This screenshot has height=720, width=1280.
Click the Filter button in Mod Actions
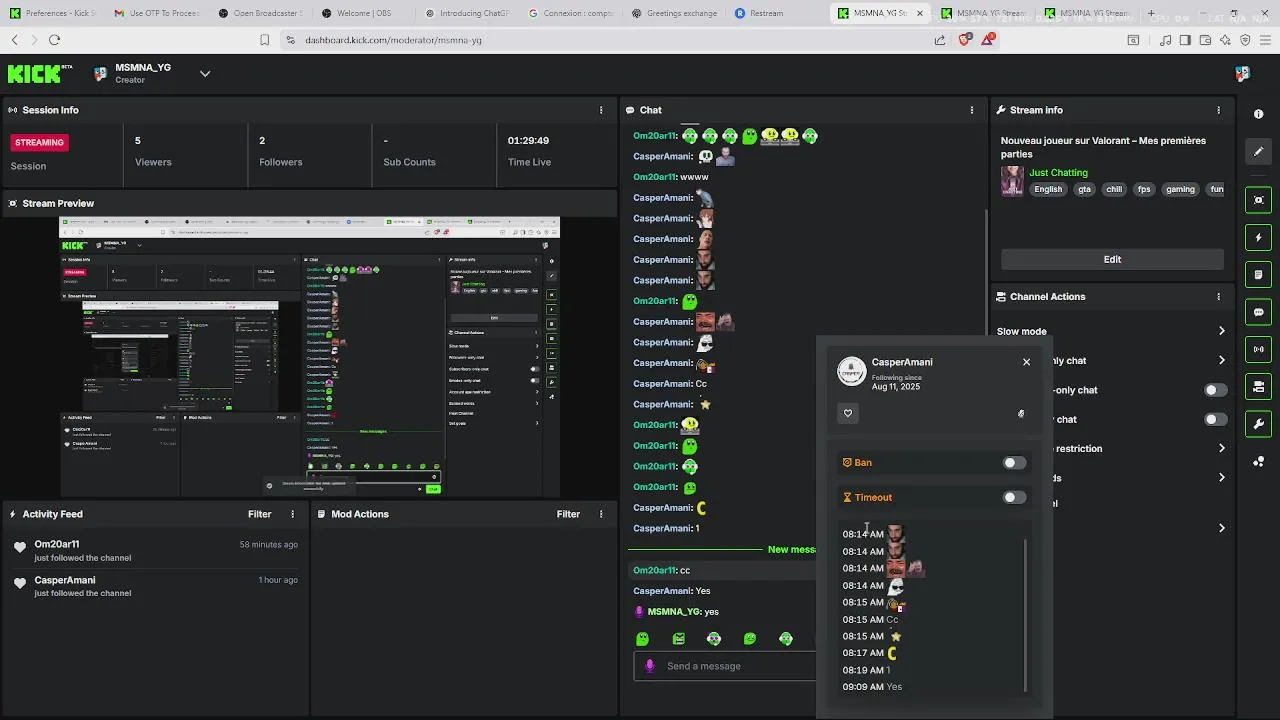point(568,514)
